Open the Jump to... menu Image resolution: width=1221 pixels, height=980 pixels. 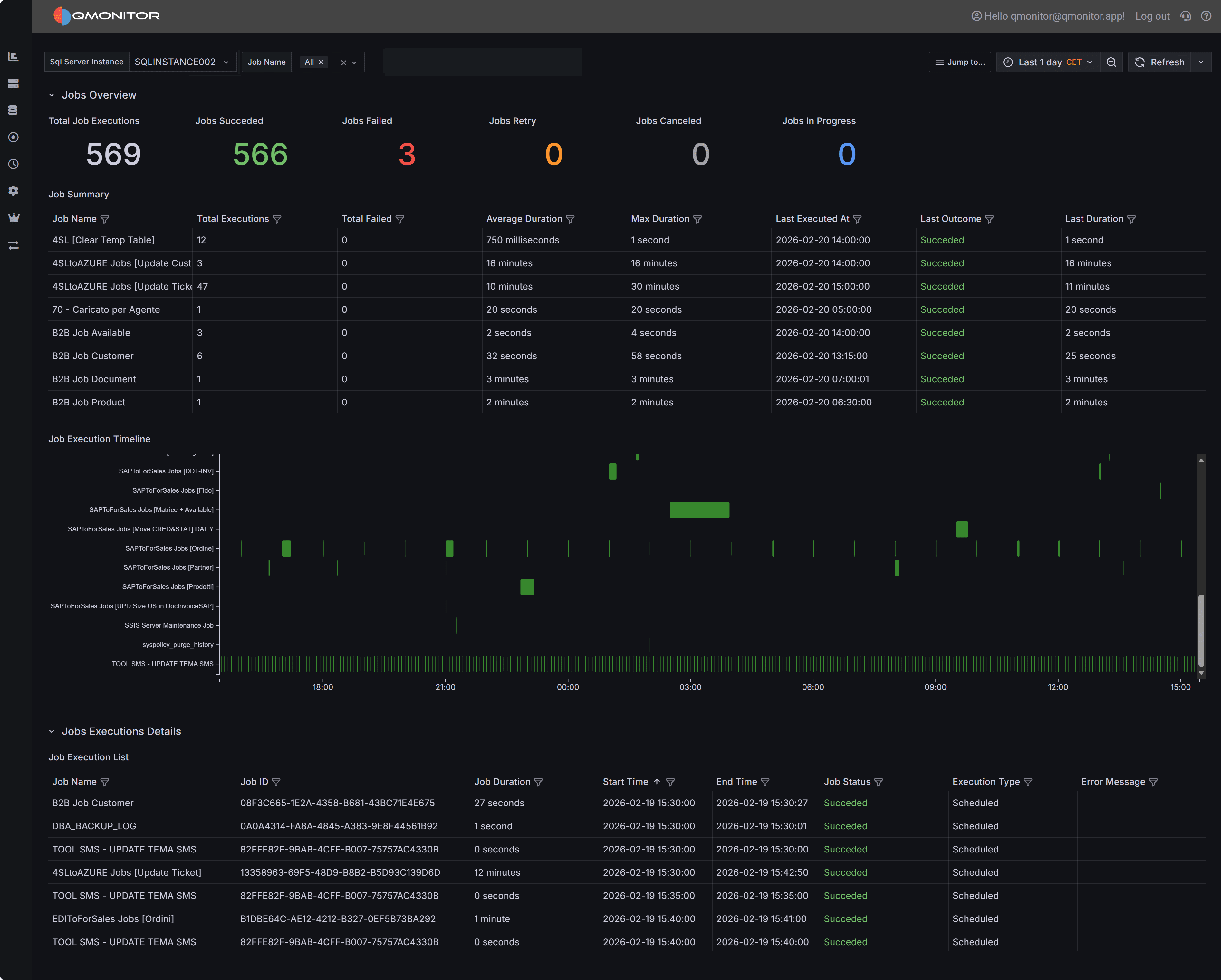(960, 62)
